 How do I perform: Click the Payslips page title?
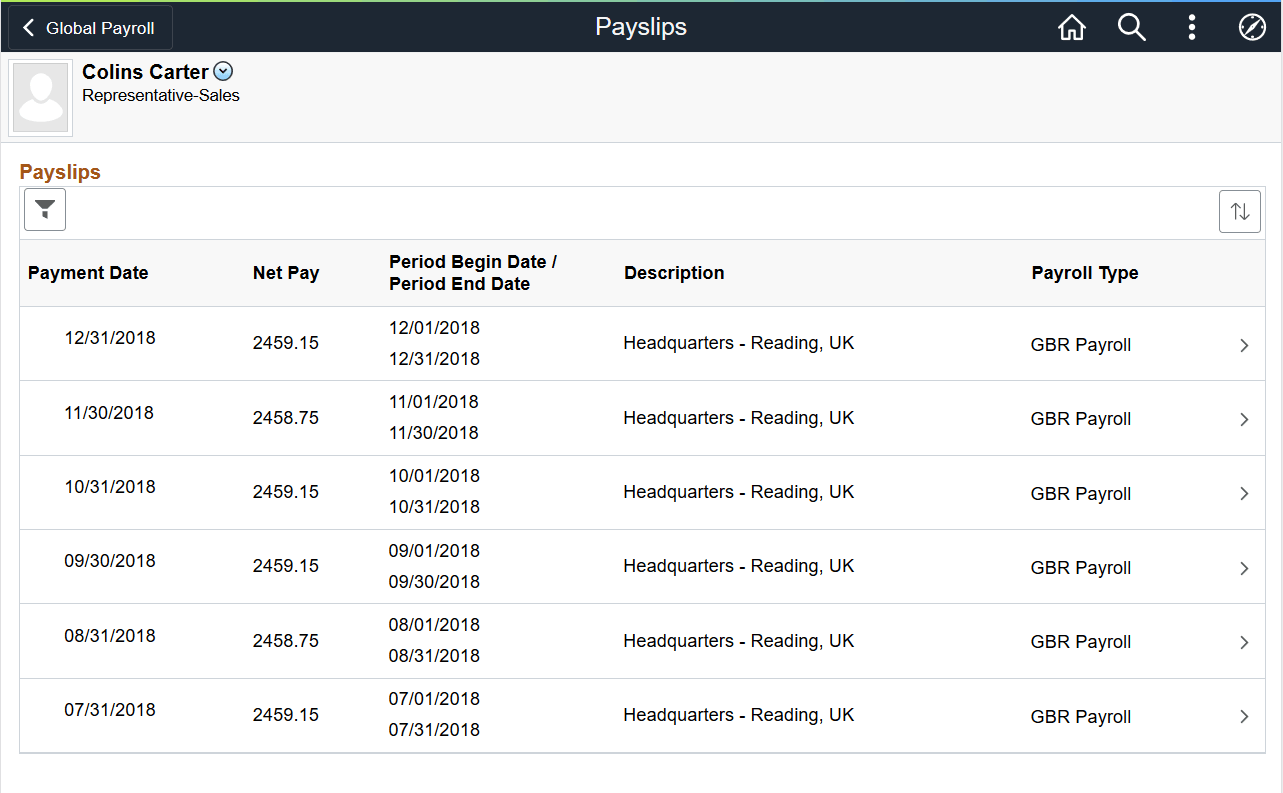(x=640, y=27)
